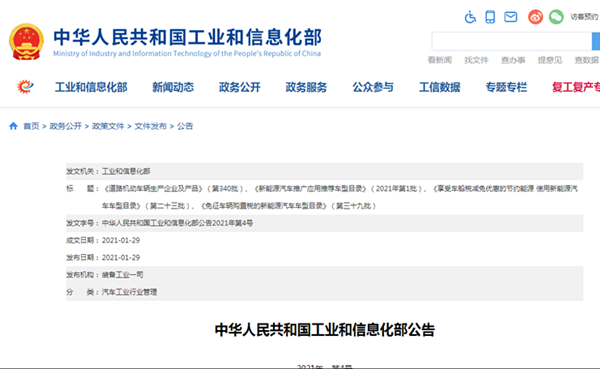Click the email envelope icon

[510, 17]
